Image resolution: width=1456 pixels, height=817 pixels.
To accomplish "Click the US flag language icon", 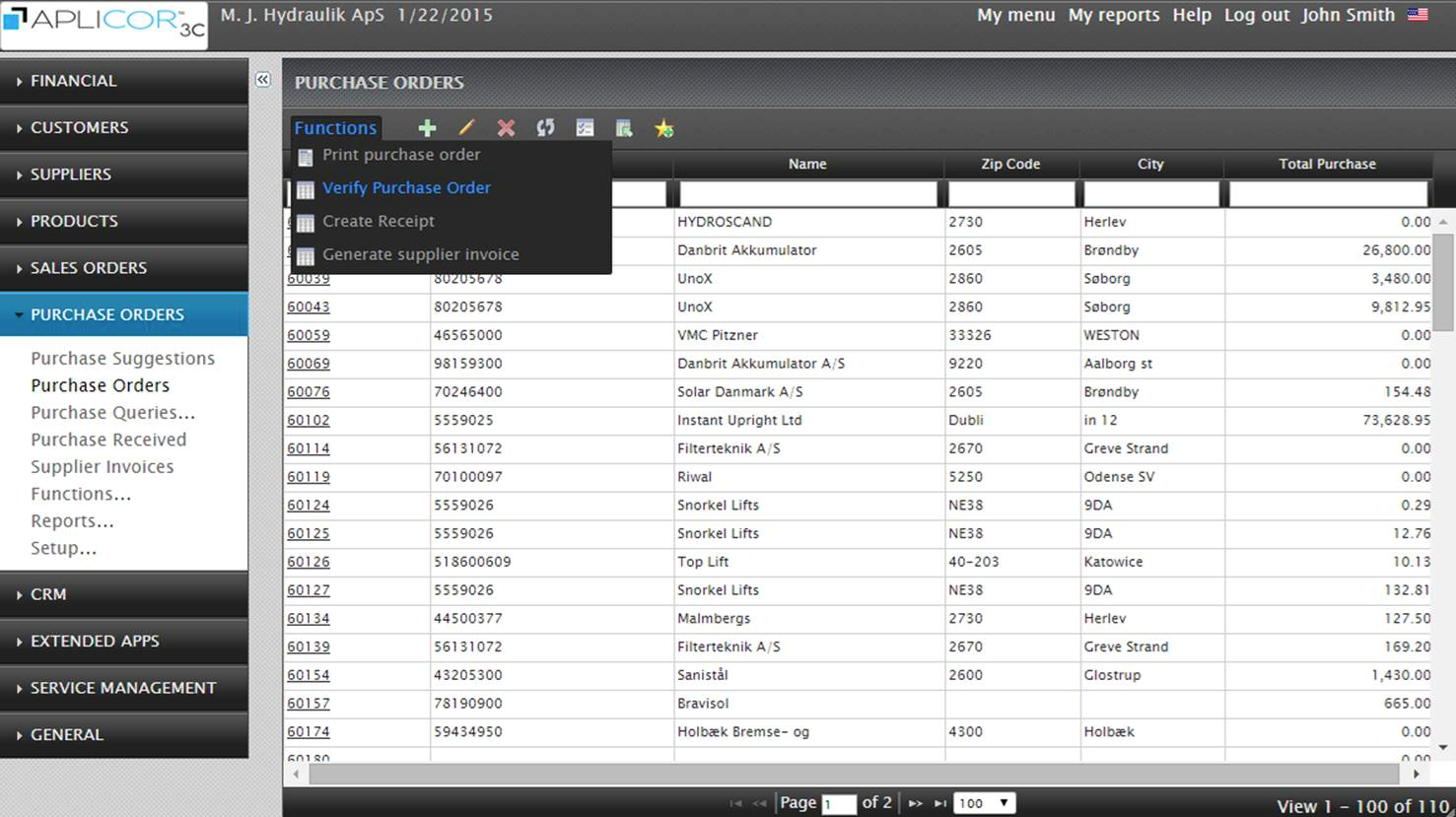I will (1418, 15).
